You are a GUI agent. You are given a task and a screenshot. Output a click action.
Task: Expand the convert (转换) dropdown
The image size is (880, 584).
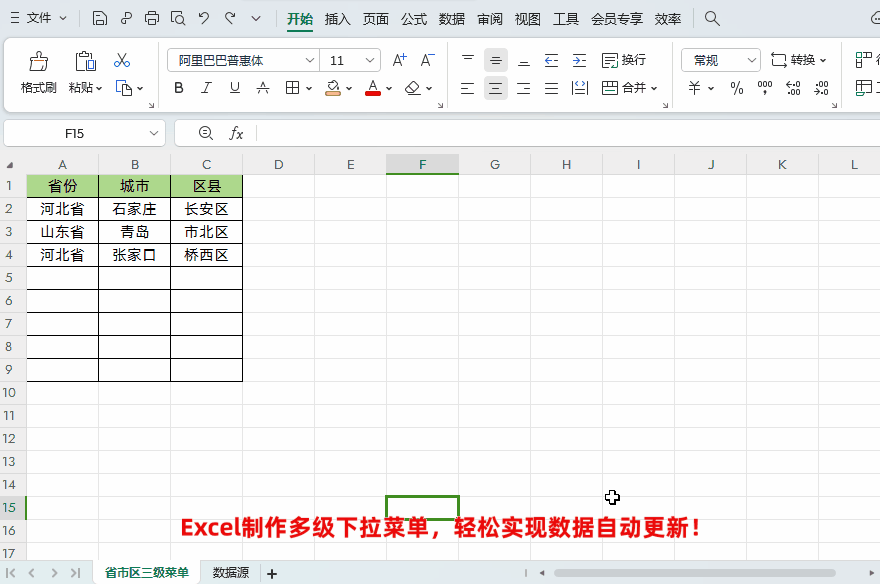click(823, 60)
